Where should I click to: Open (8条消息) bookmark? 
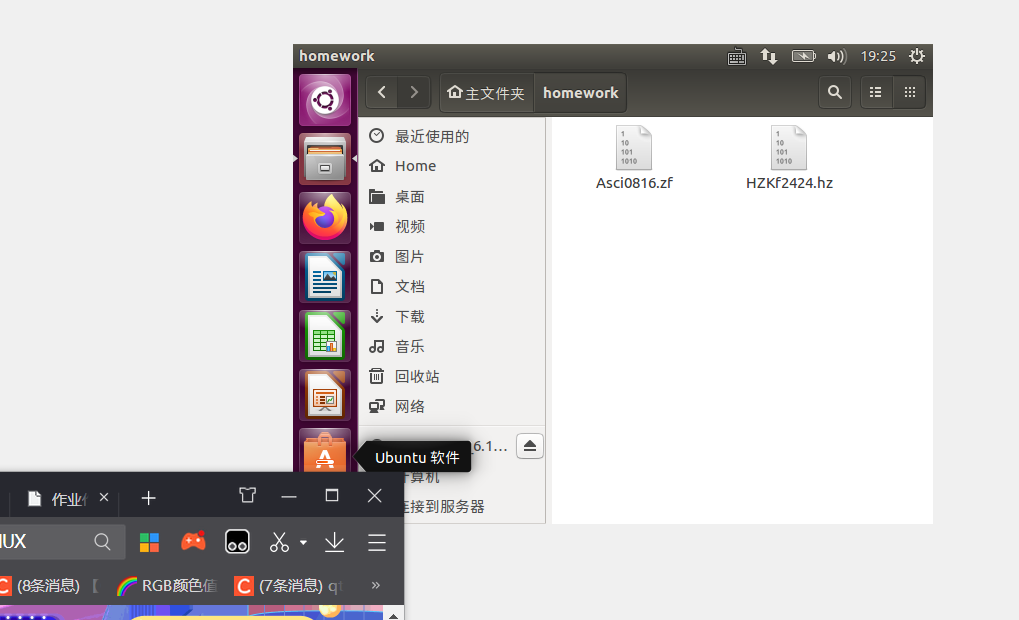pyautogui.click(x=49, y=586)
